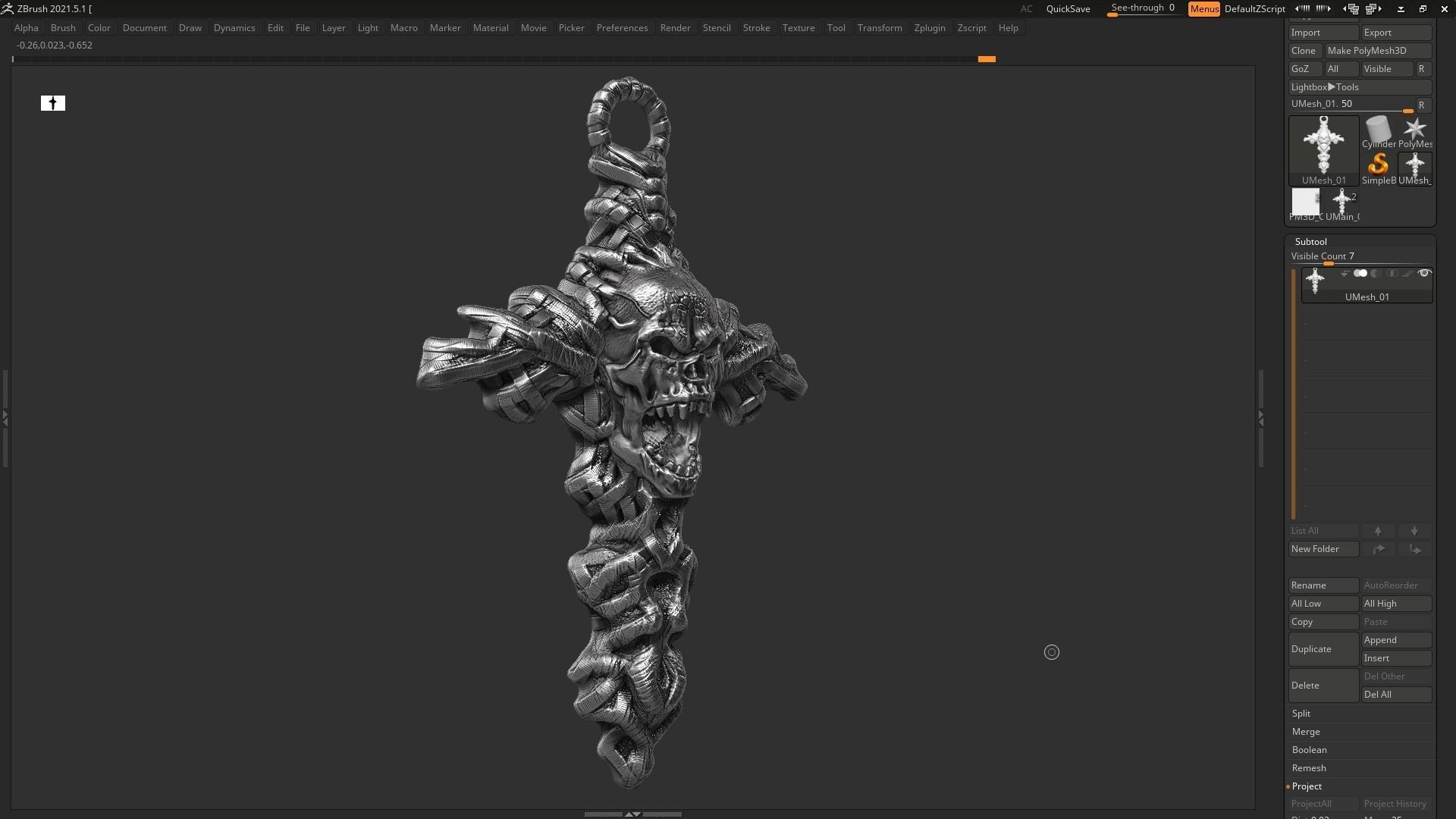Click the white viewport thumbnail icon in canvas corner
The width and height of the screenshot is (1456, 819).
53,103
